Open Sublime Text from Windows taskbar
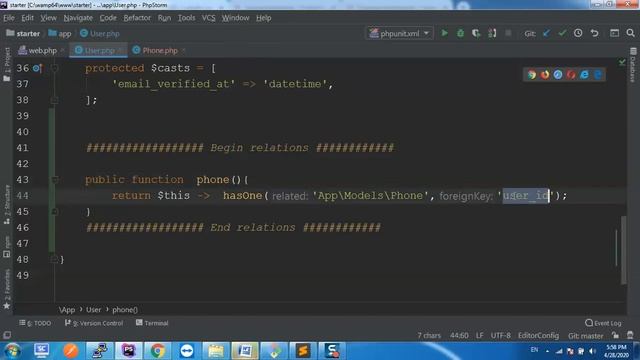The height and width of the screenshot is (360, 640). [303, 351]
